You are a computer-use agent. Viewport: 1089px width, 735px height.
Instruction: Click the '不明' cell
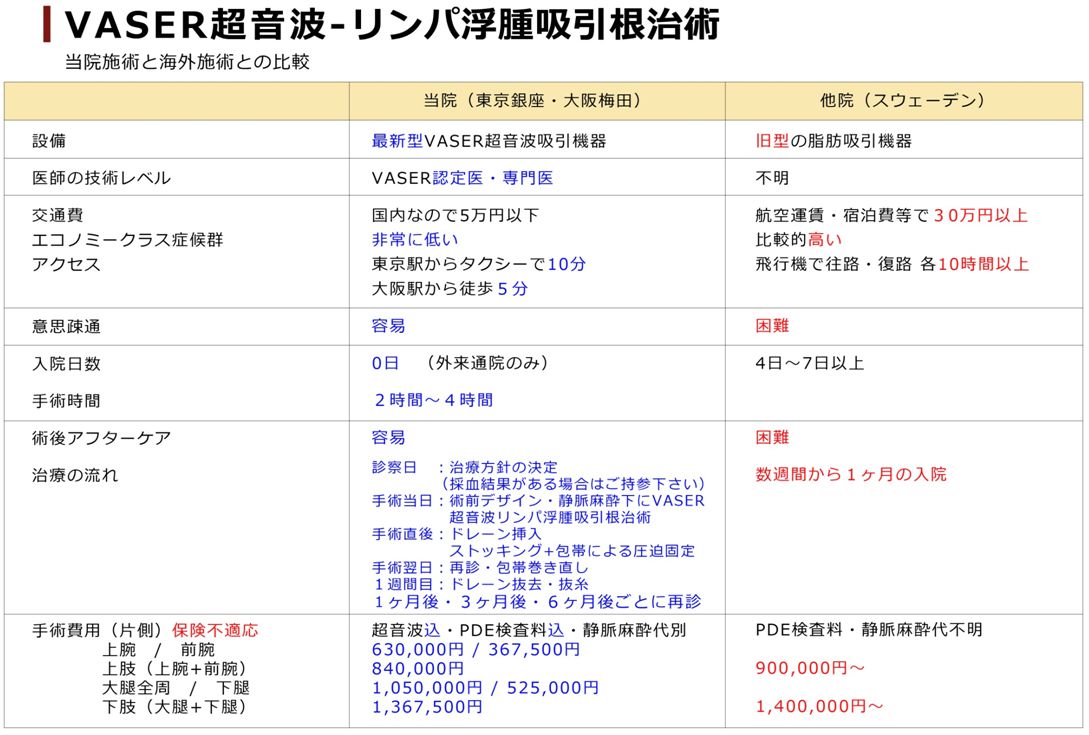tap(772, 179)
